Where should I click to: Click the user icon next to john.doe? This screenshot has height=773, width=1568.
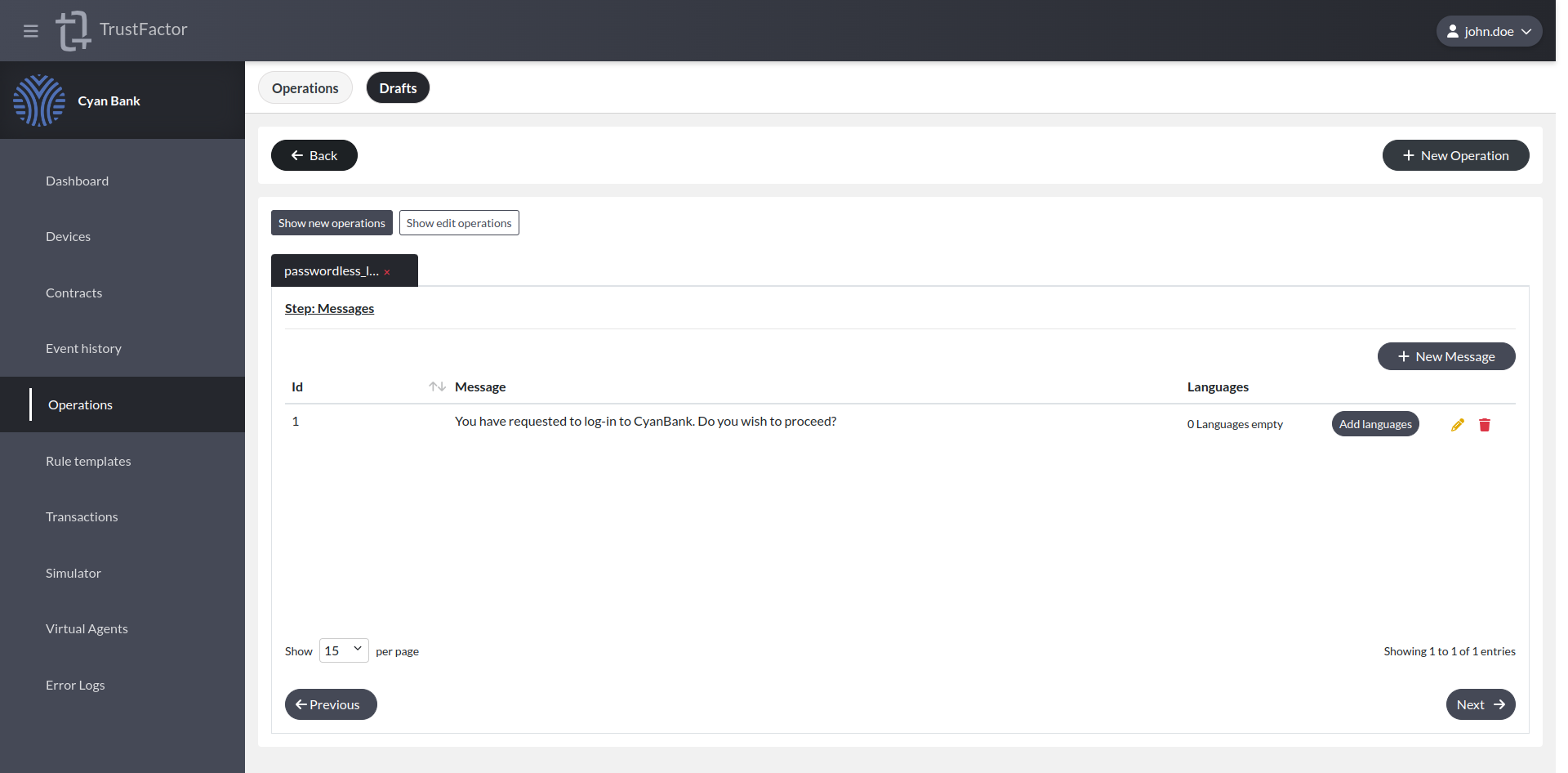[1453, 30]
